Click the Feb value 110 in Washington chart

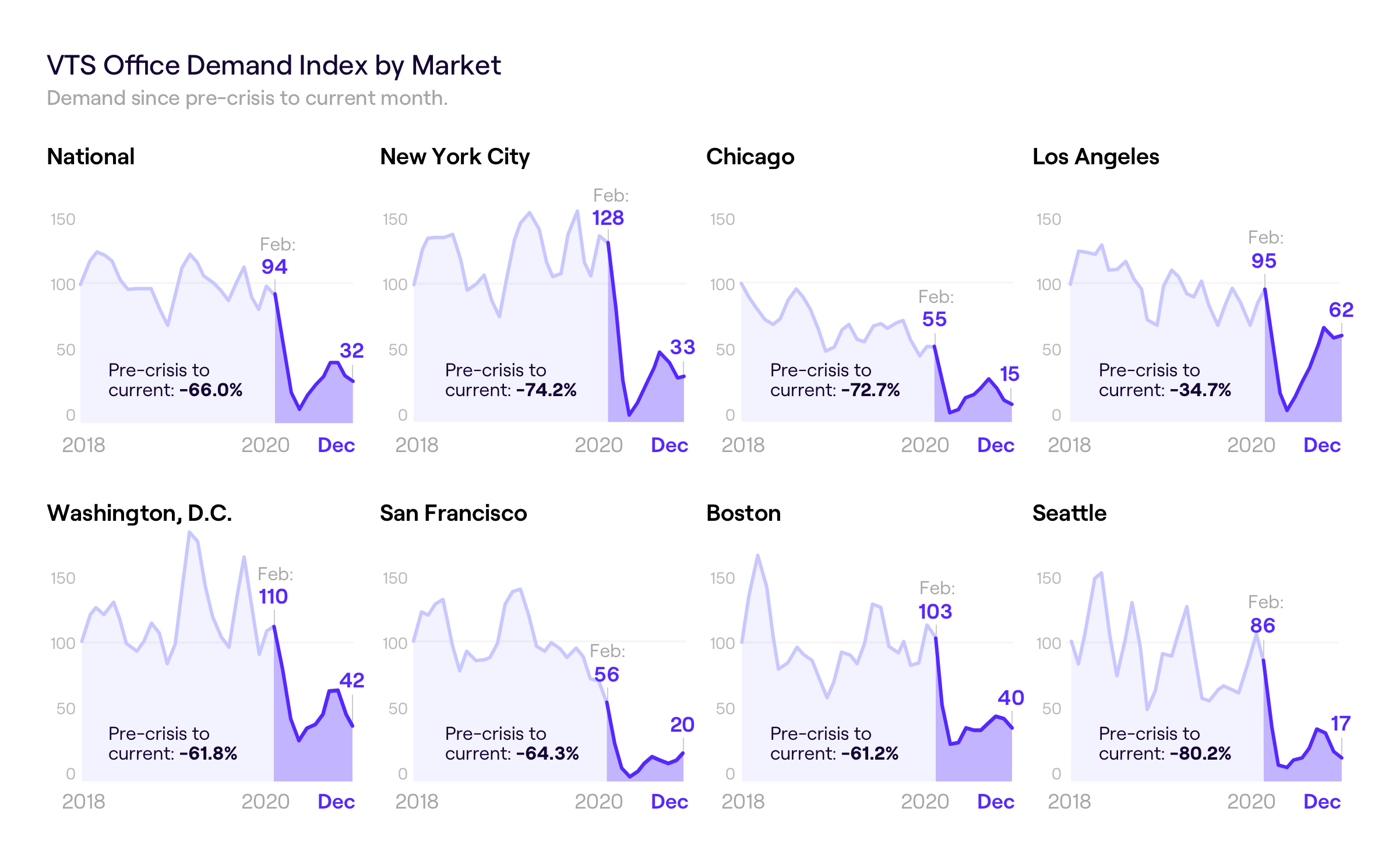273,597
